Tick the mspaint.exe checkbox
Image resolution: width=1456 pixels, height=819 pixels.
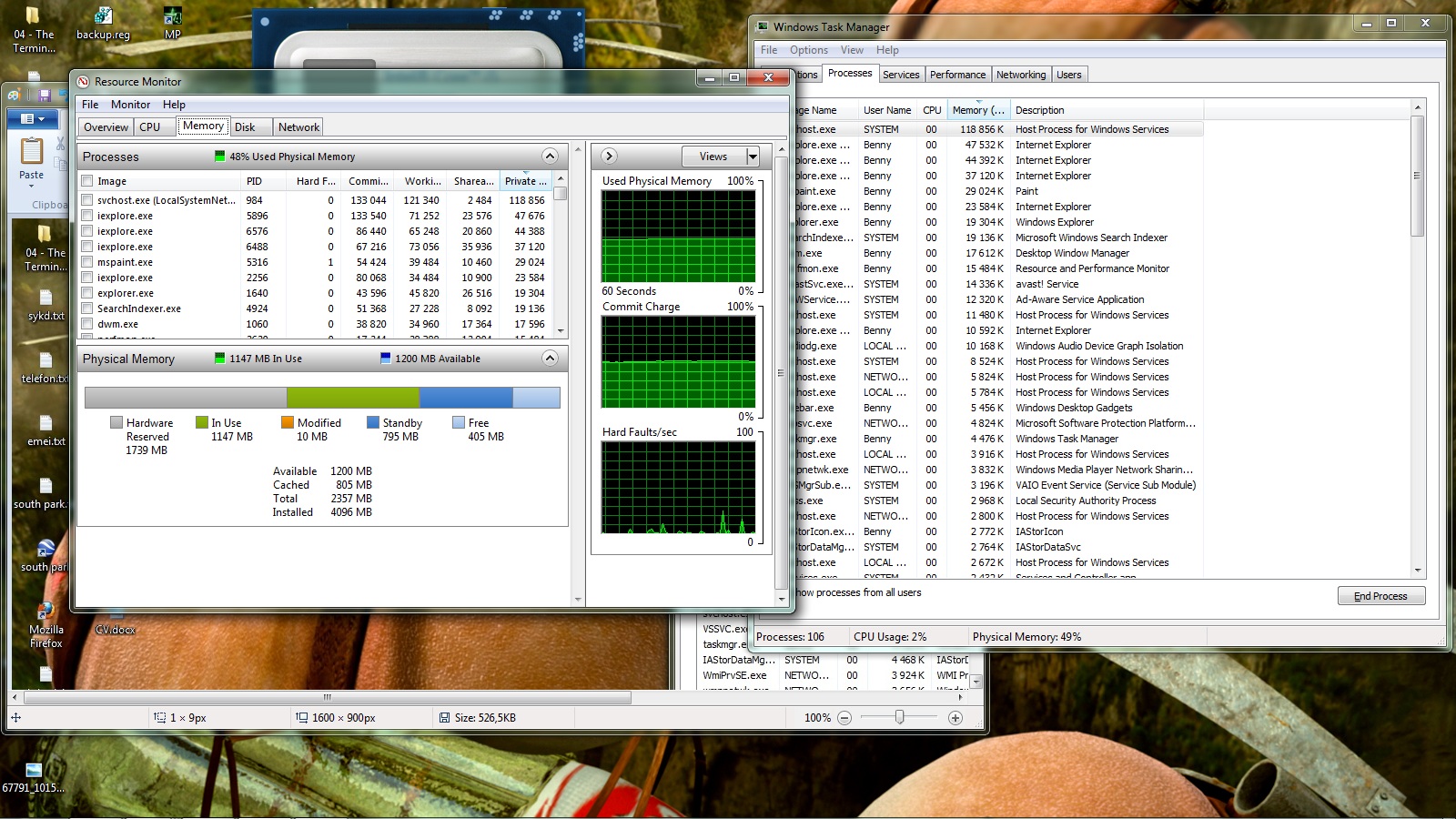(87, 262)
